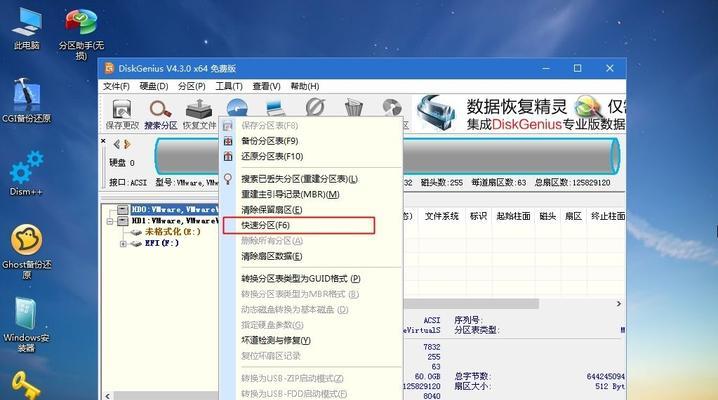Click the trash can delete-partition toolbar icon
The height and width of the screenshot is (400, 718).
[354, 108]
